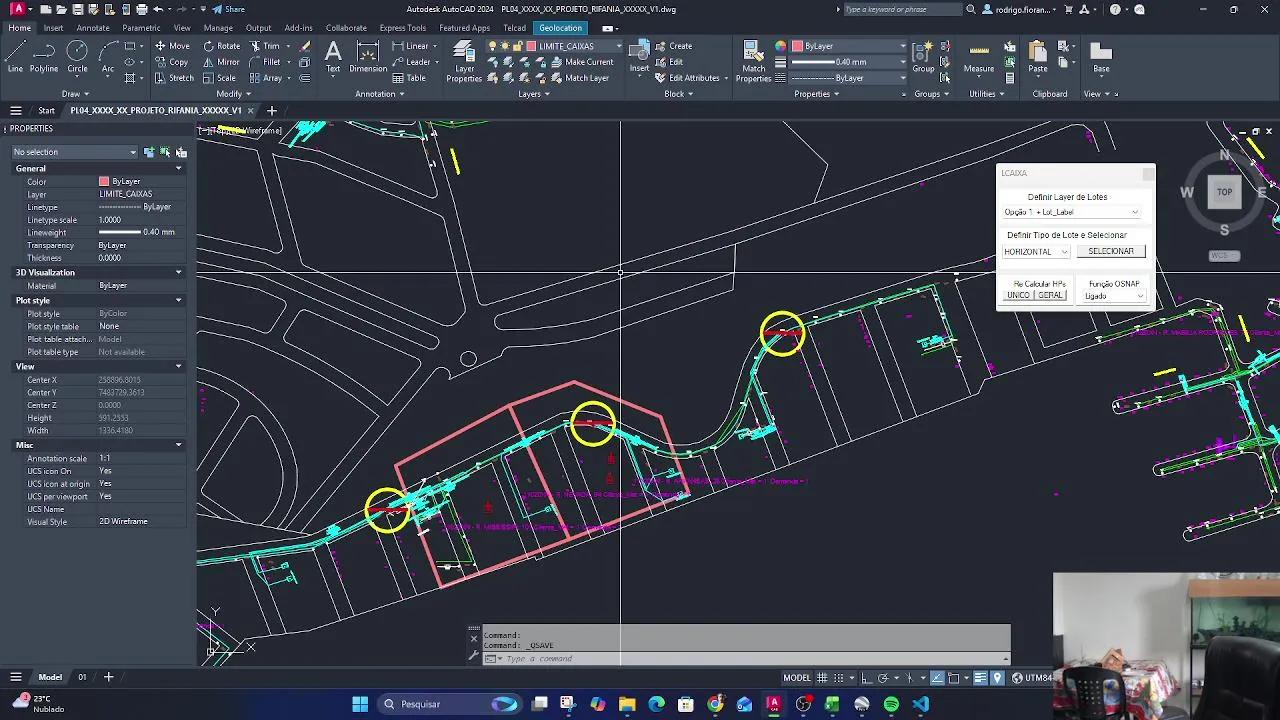Open the ByLayer color dropdown in ribbon
Image resolution: width=1280 pixels, height=720 pixels.
click(x=850, y=46)
